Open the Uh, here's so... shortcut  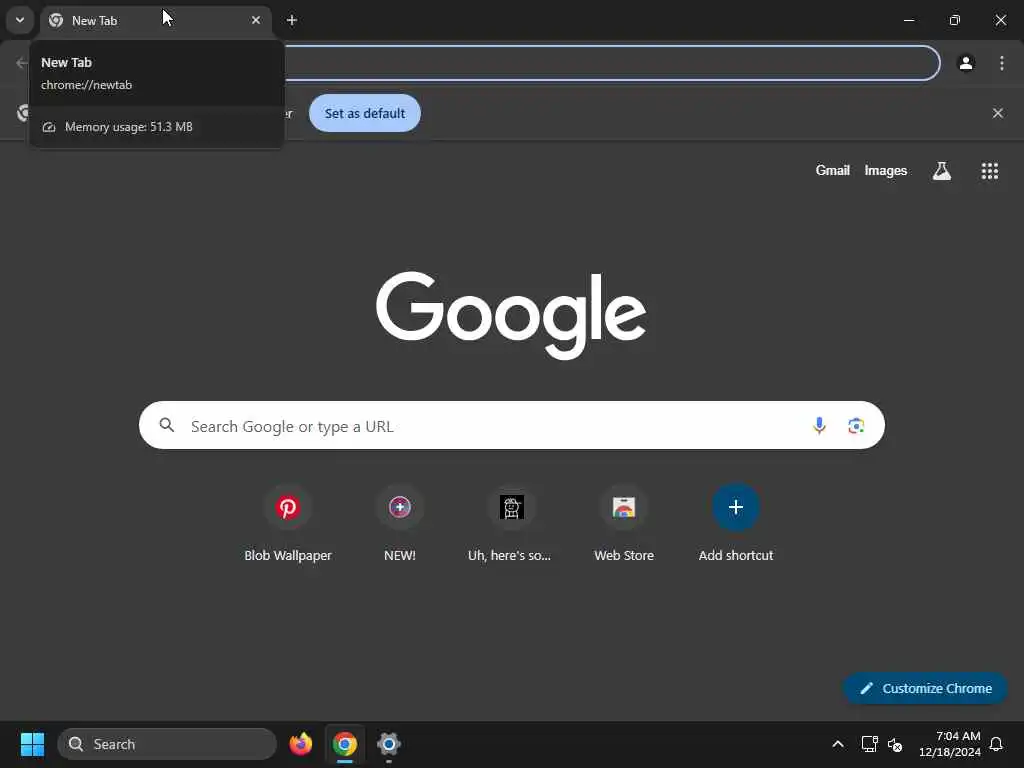coord(511,524)
